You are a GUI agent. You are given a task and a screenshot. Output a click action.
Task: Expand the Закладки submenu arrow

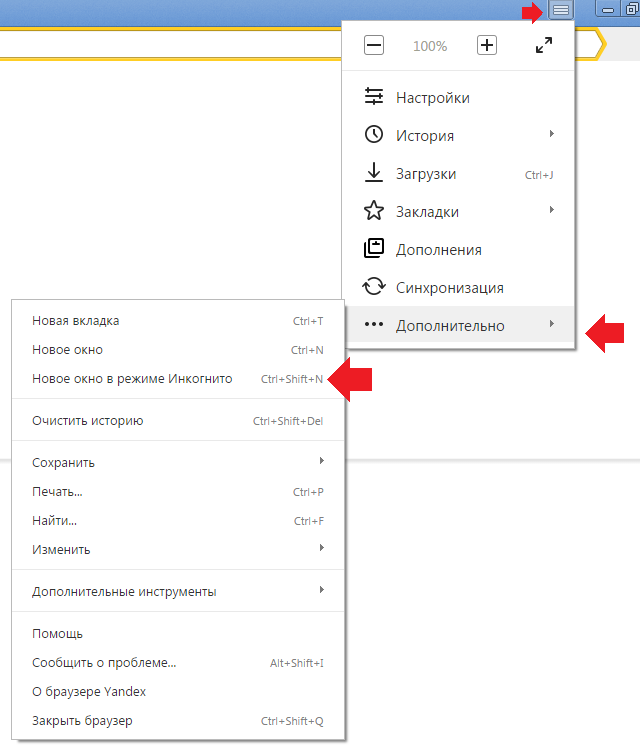pos(552,210)
